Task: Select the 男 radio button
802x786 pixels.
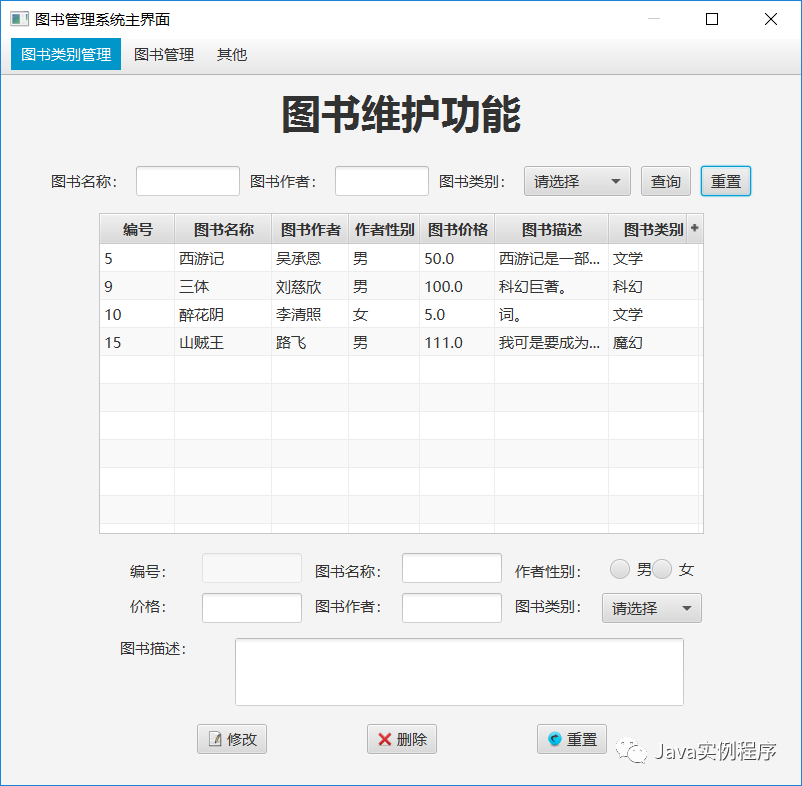Action: click(619, 569)
